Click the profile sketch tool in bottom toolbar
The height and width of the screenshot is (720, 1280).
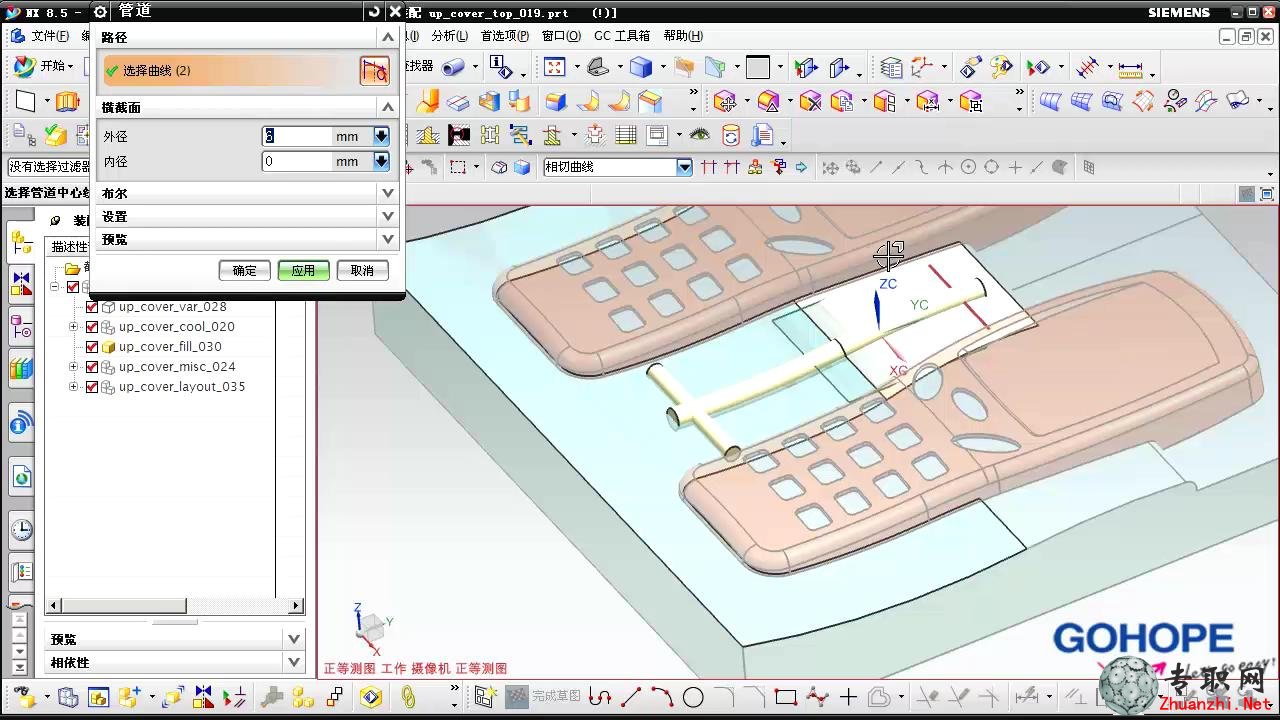(600, 697)
